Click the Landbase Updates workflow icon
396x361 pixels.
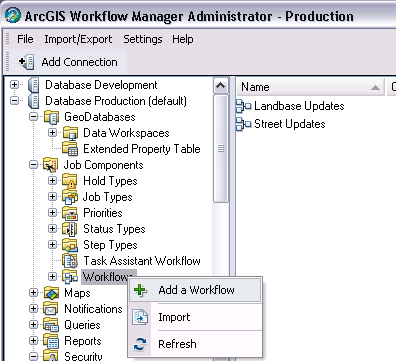click(244, 106)
